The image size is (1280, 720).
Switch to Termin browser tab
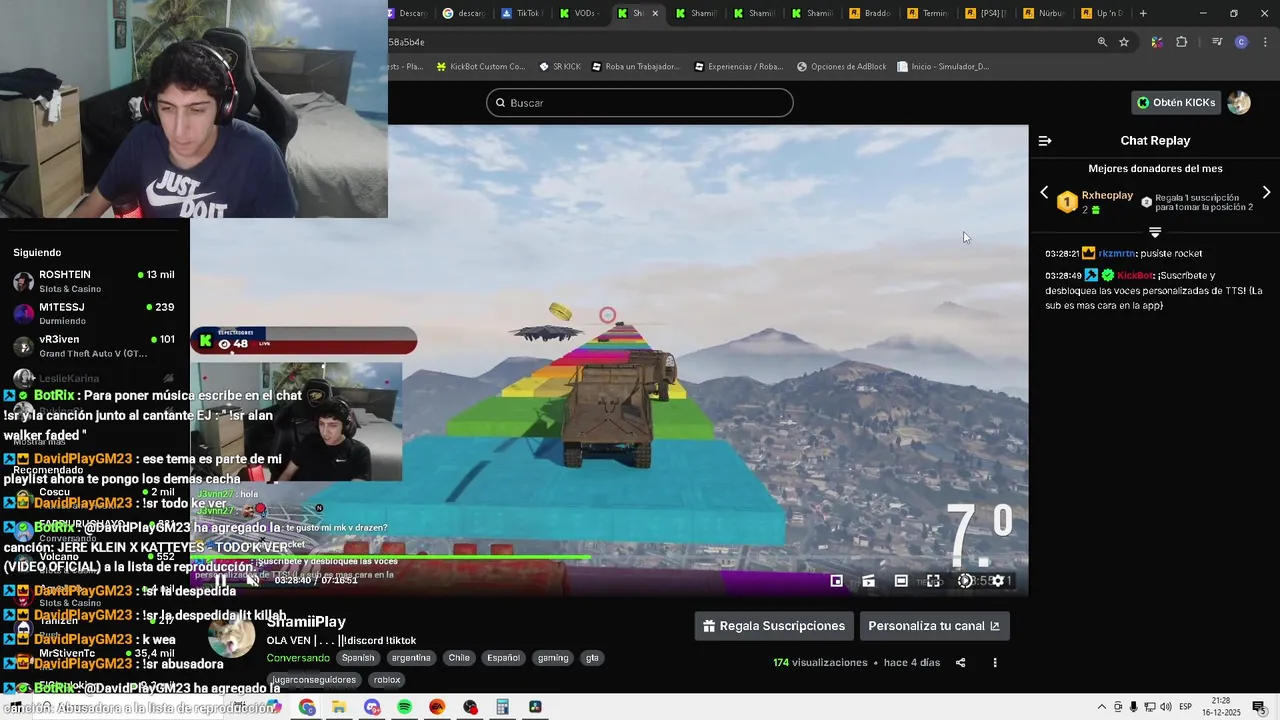tap(927, 13)
